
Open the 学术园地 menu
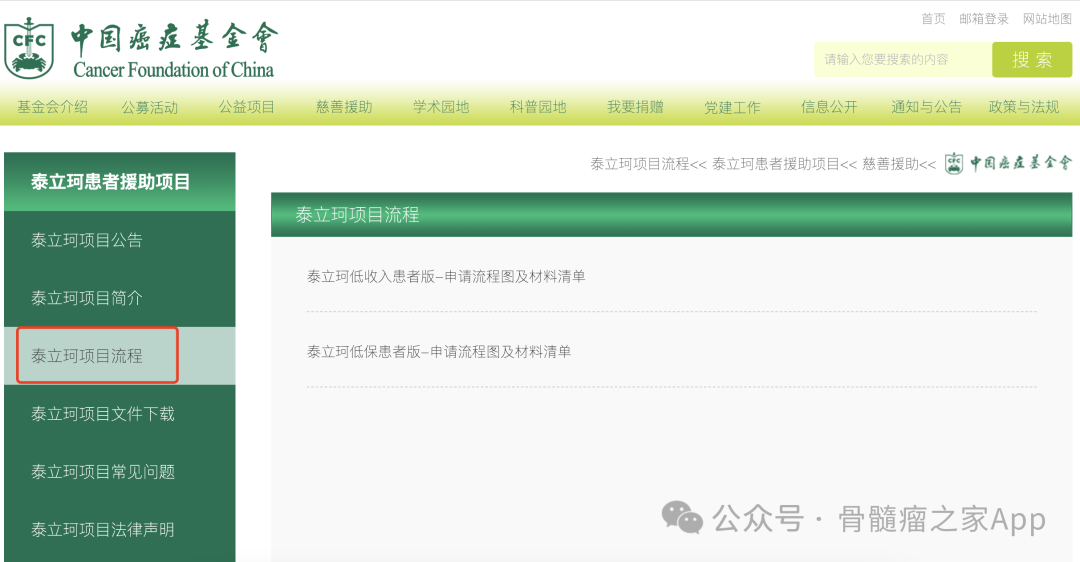[x=441, y=107]
